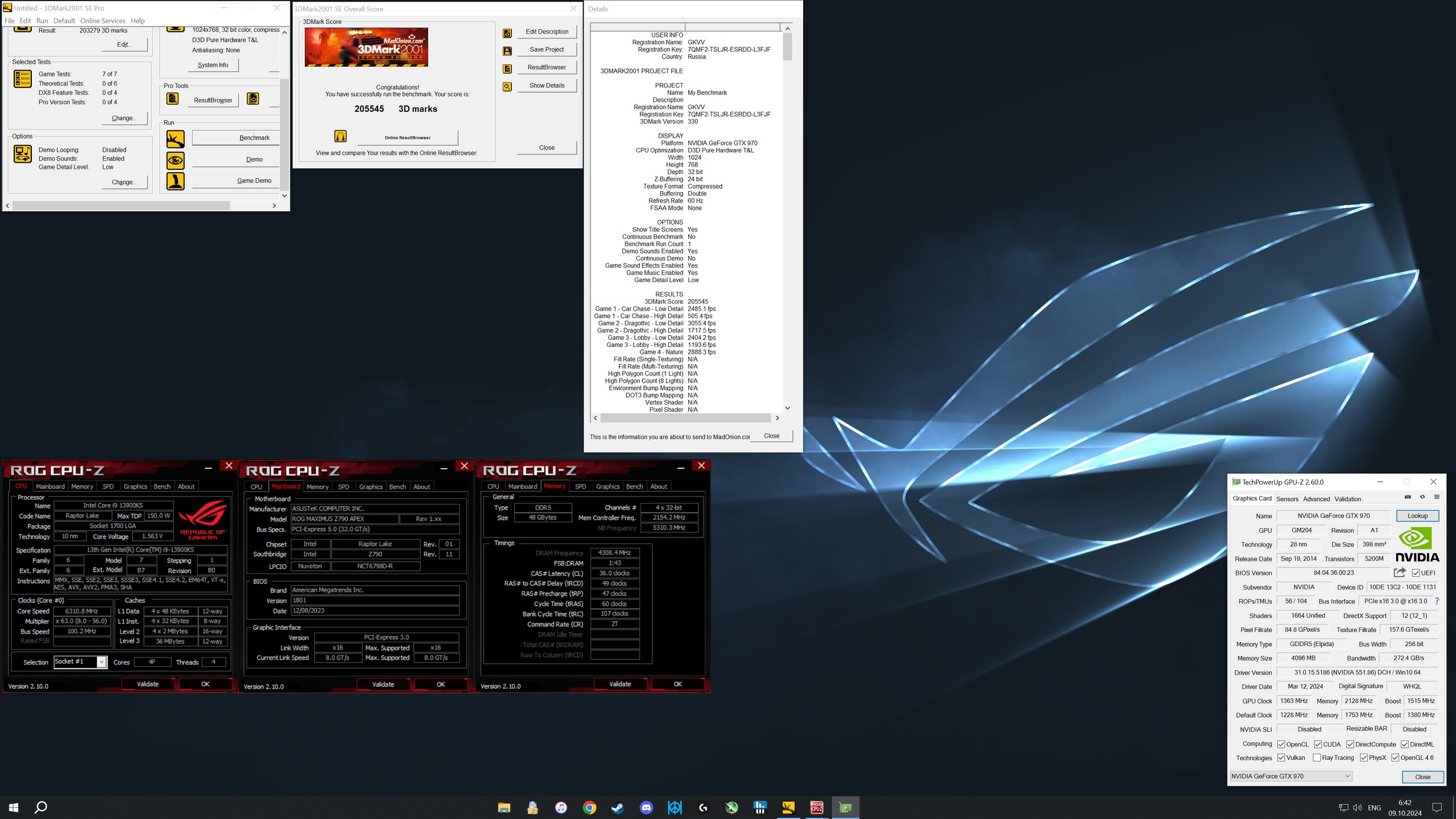Click the Save Project floppy icon
The height and width of the screenshot is (819, 1456).
[x=507, y=51]
